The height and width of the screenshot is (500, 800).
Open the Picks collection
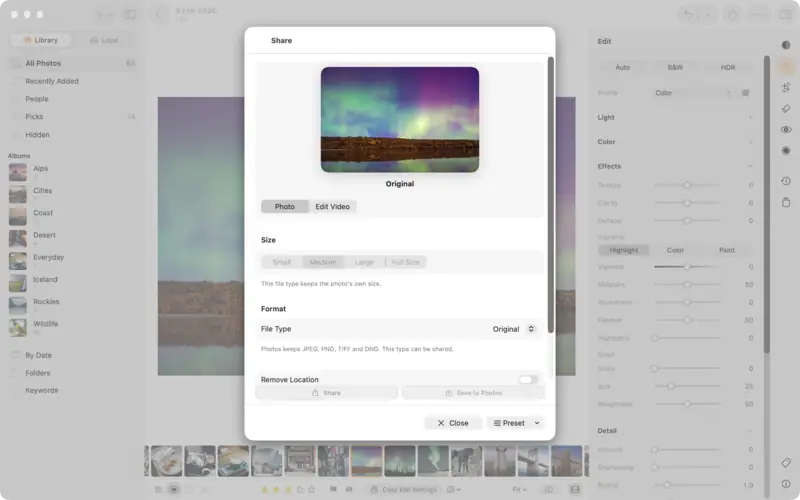[x=73, y=117]
